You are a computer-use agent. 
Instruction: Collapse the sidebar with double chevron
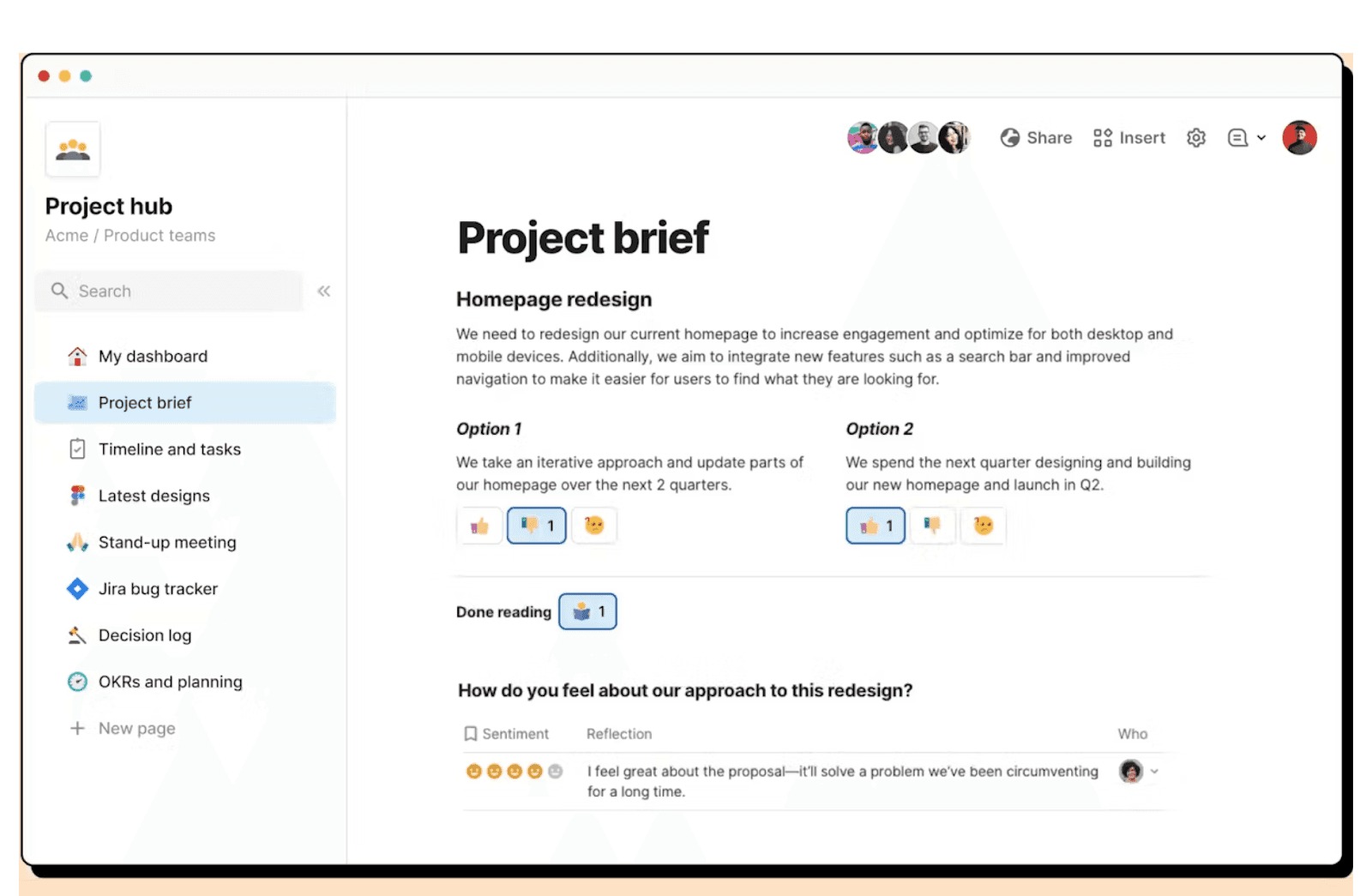coord(324,292)
